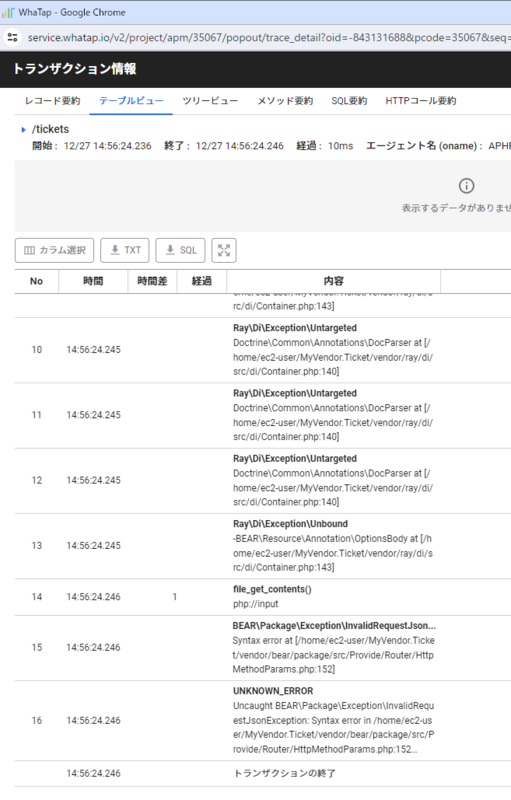Download SQL file
Screen dimensions: 511x800
click(181, 251)
